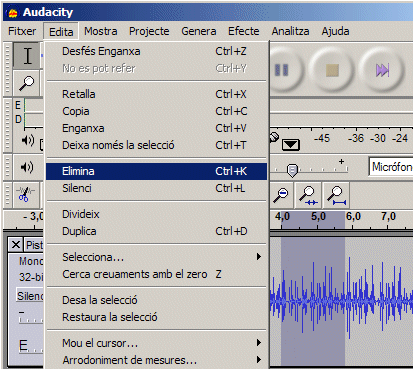This screenshot has width=413, height=369.
Task: Click the Fit Selection zoom icon
Action: pyautogui.click(x=308, y=195)
